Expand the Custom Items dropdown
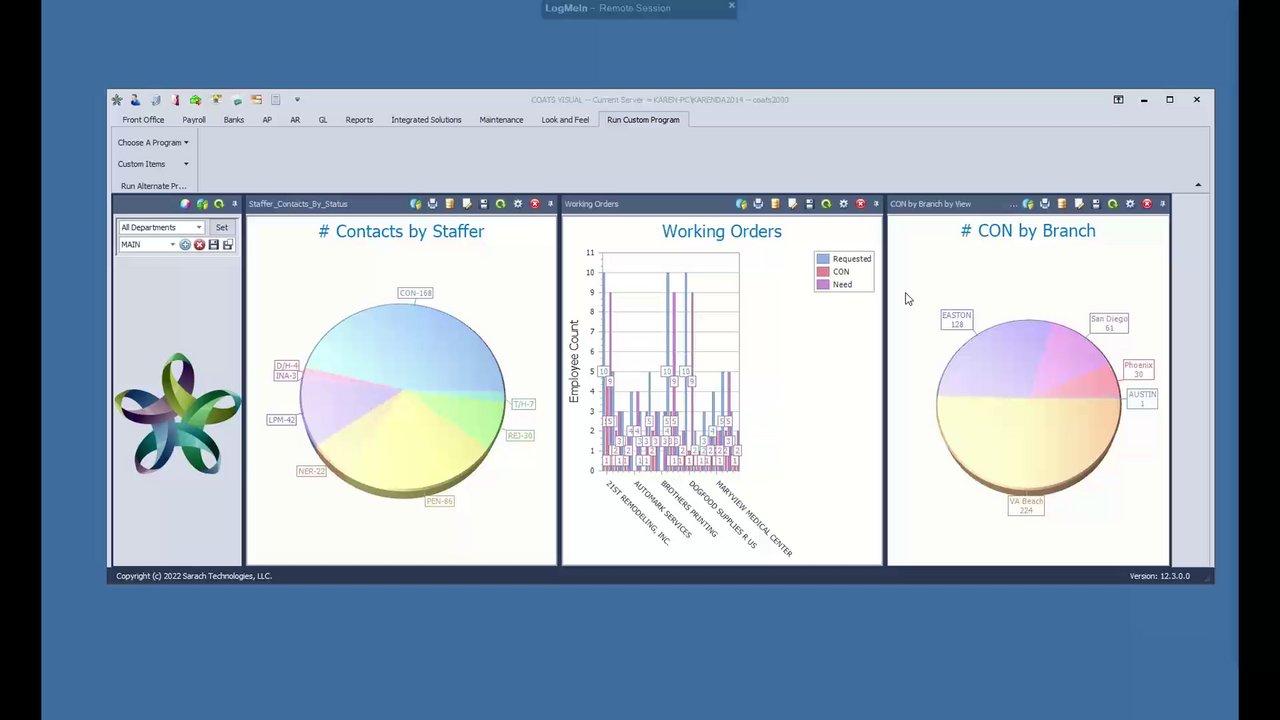1280x720 pixels. point(153,164)
